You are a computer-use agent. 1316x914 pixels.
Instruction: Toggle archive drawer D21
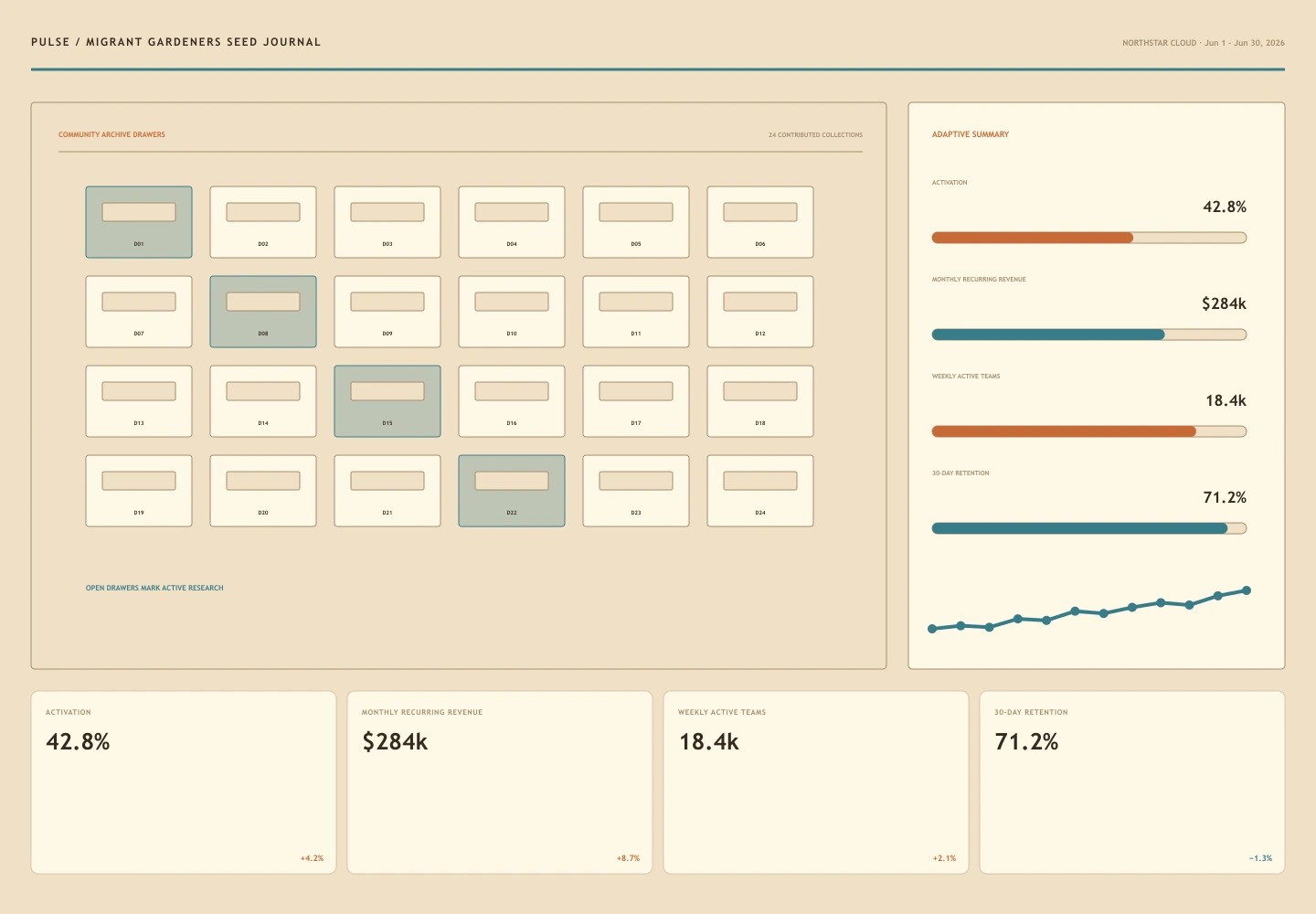(x=387, y=491)
